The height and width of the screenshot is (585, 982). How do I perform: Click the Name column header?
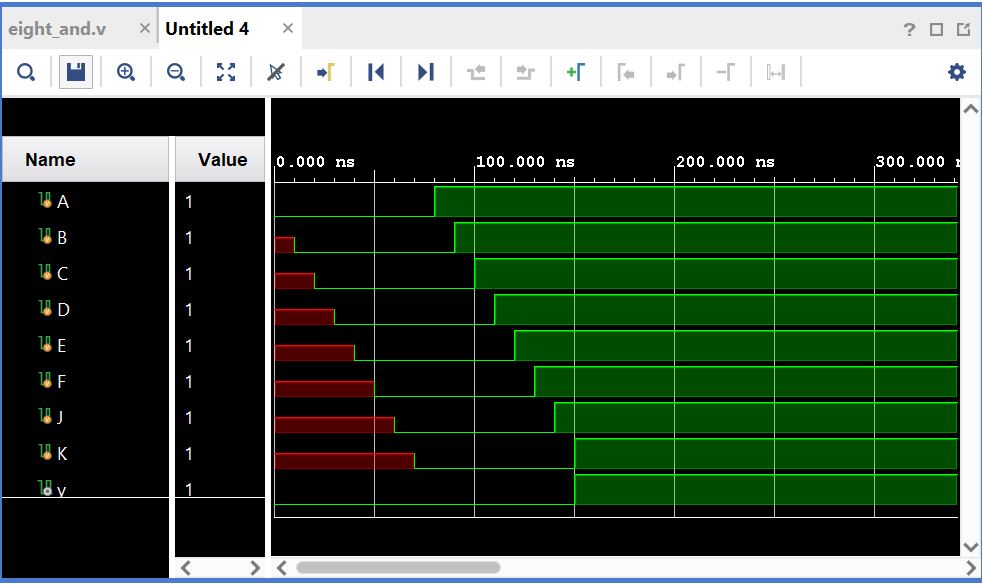tap(85, 160)
